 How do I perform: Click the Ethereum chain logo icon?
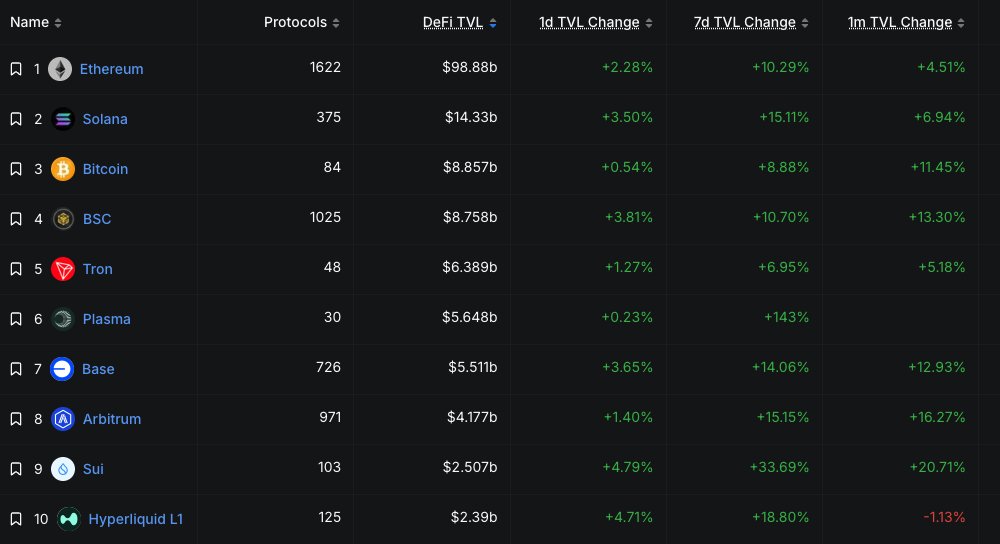(x=60, y=69)
